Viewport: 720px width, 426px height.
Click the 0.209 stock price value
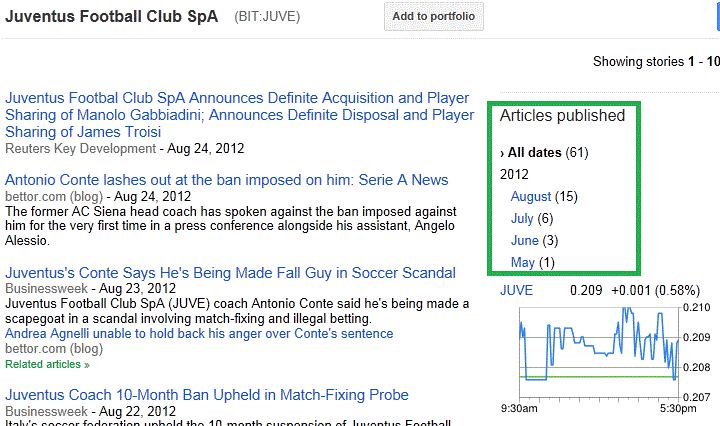pos(586,291)
